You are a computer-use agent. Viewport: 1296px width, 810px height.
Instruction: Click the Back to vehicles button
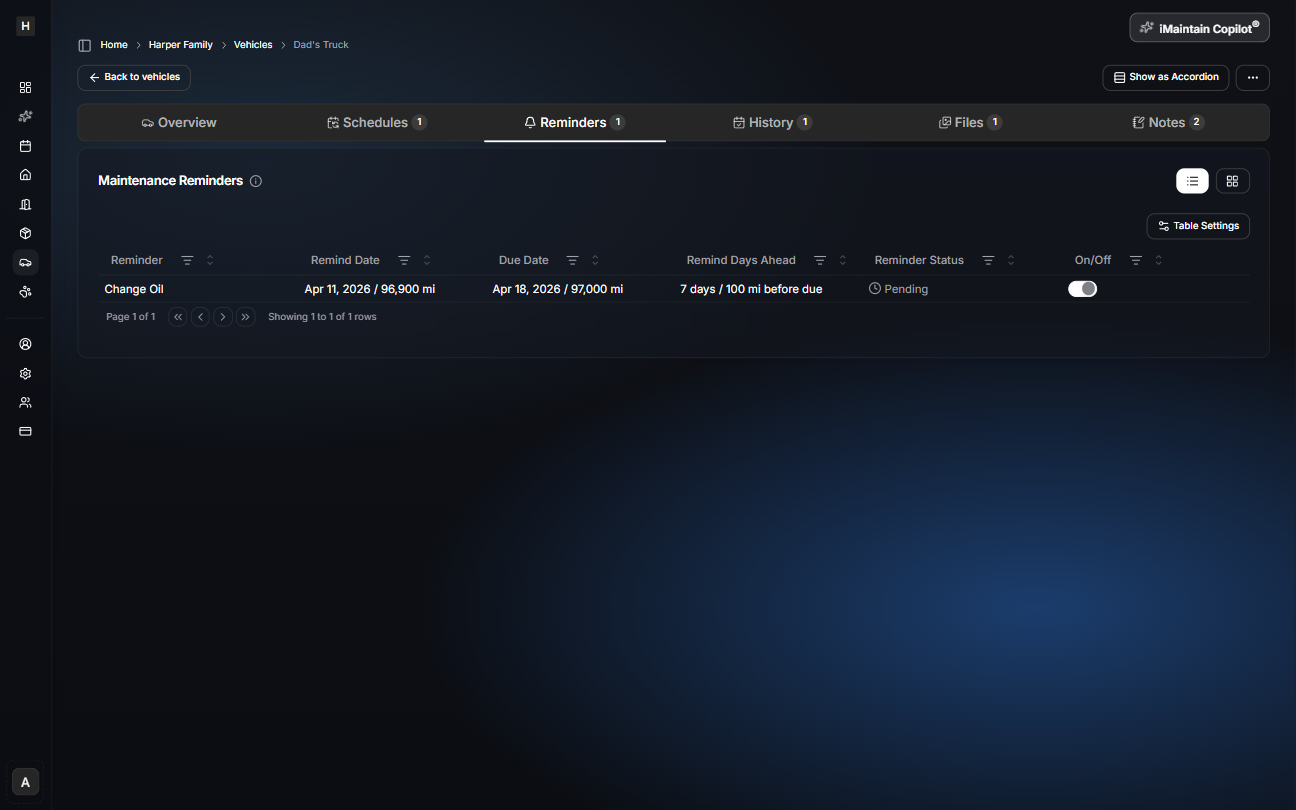[134, 77]
